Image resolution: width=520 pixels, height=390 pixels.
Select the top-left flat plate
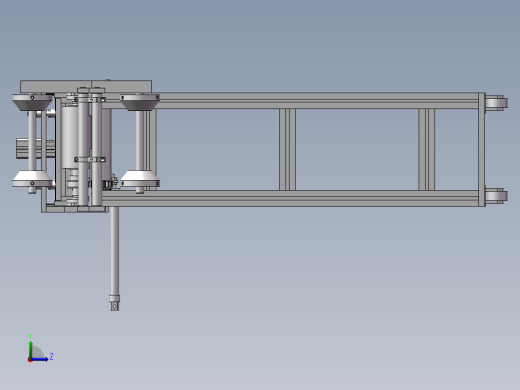pyautogui.click(x=86, y=87)
